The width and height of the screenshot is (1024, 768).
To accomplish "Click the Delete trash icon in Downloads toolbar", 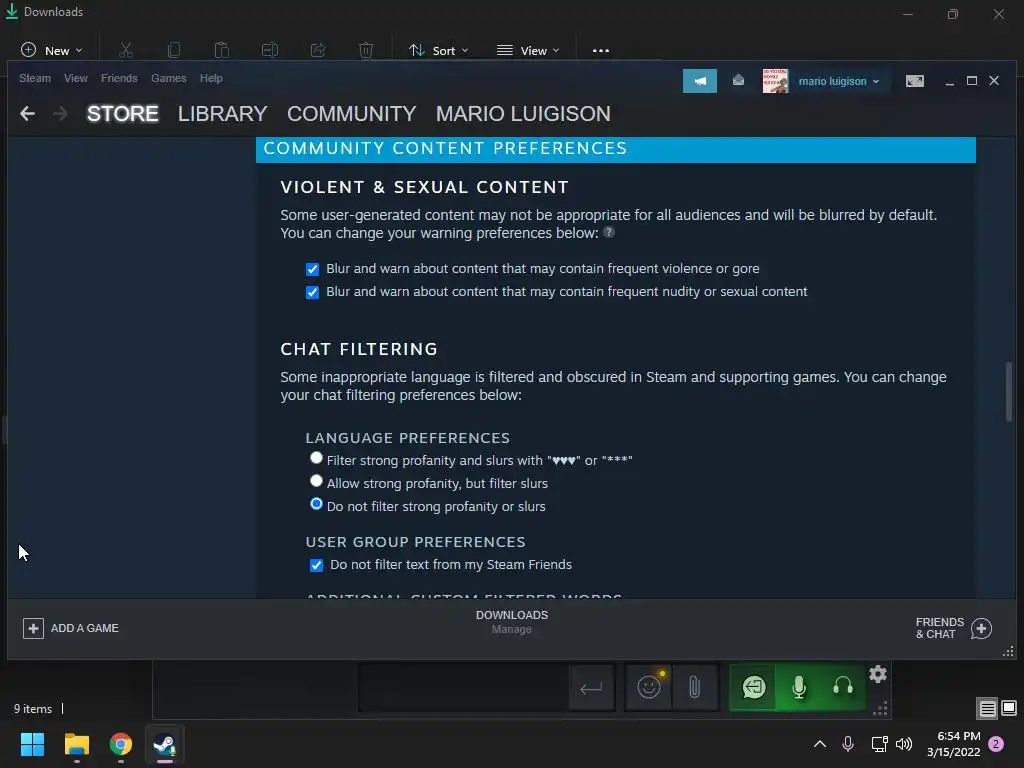I will [x=366, y=50].
